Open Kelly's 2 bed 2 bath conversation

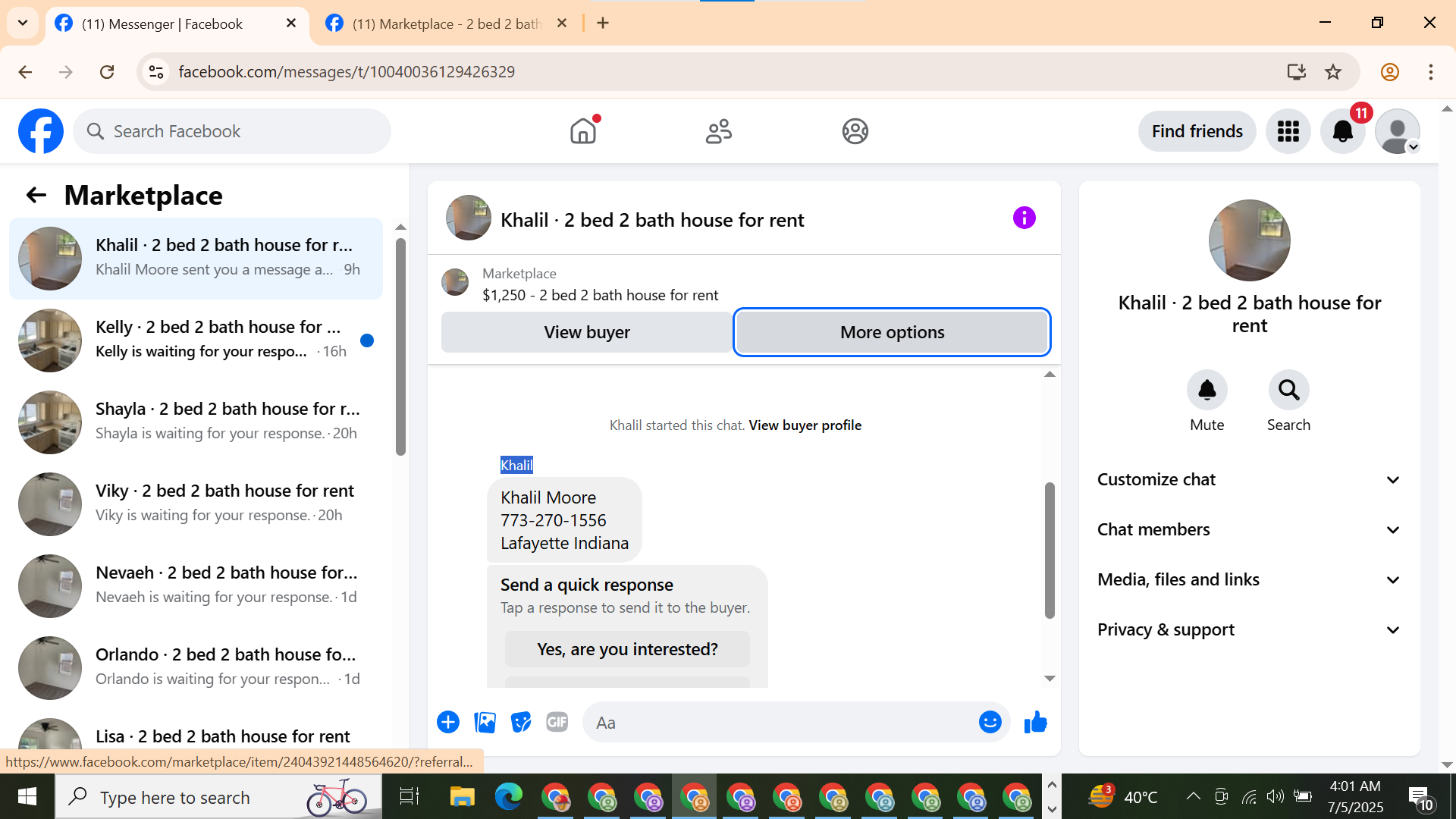click(196, 340)
